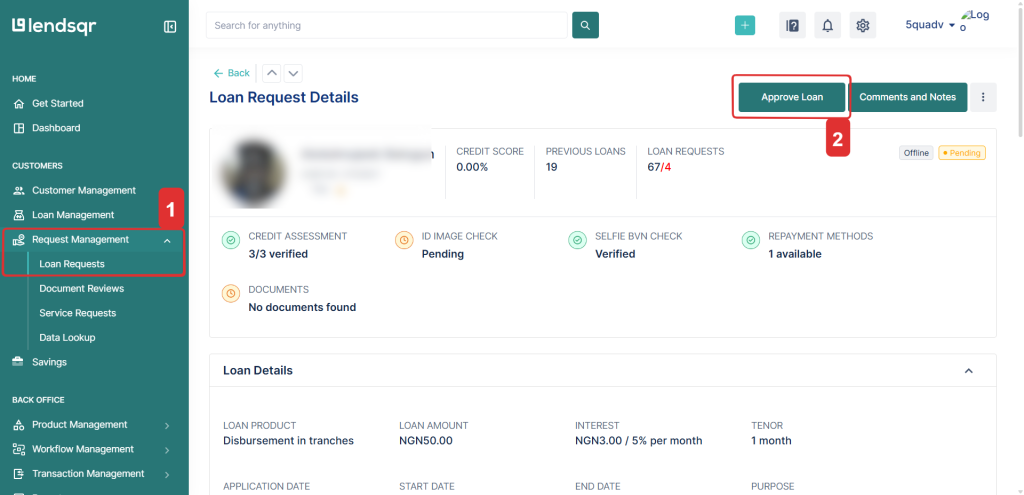Click the Offline badge

[916, 153]
